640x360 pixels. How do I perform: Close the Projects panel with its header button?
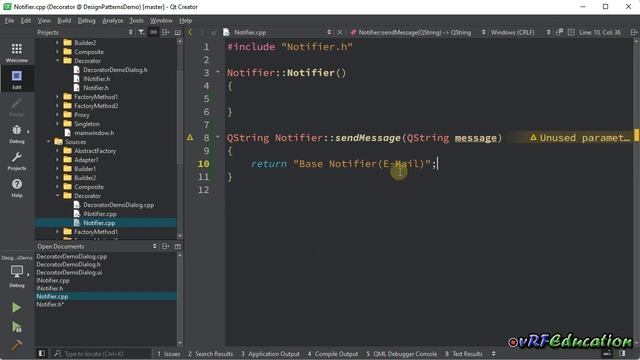(x=178, y=32)
